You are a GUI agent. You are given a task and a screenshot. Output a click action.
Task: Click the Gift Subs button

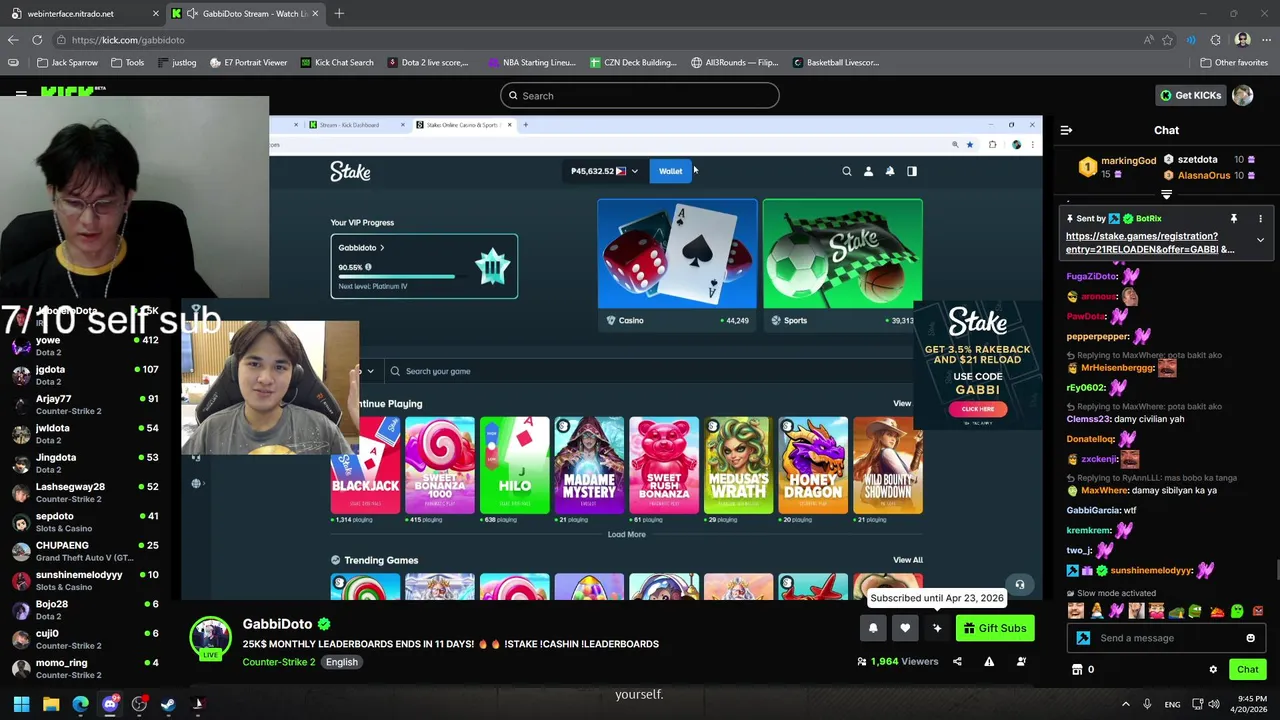pos(995,628)
